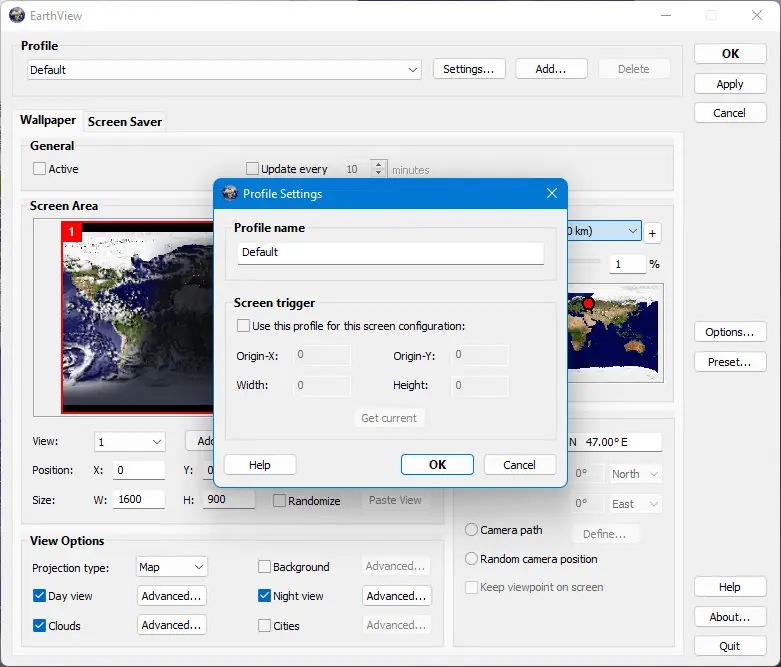The width and height of the screenshot is (781, 667).
Task: Toggle the Night view checkbox
Action: pyautogui.click(x=265, y=596)
